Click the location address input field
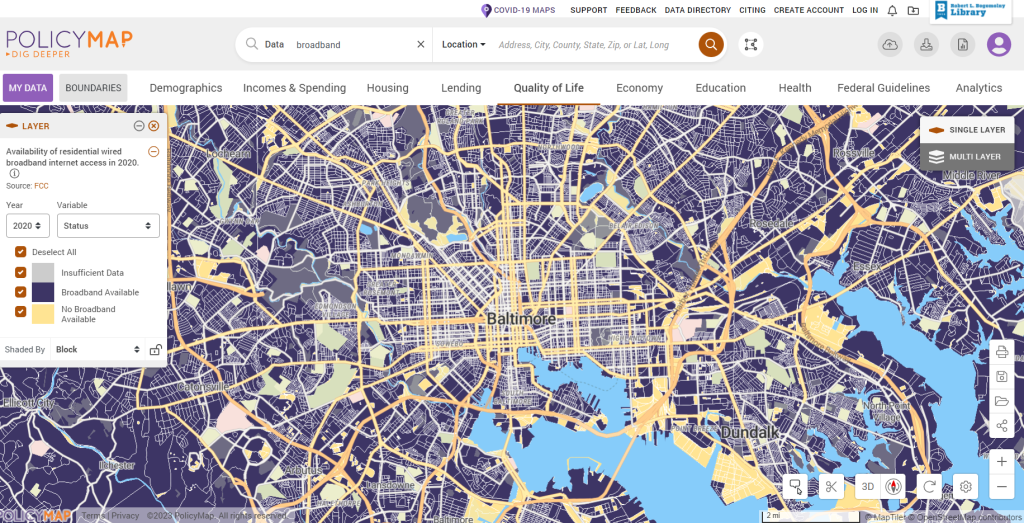The width and height of the screenshot is (1024, 523). tap(592, 44)
